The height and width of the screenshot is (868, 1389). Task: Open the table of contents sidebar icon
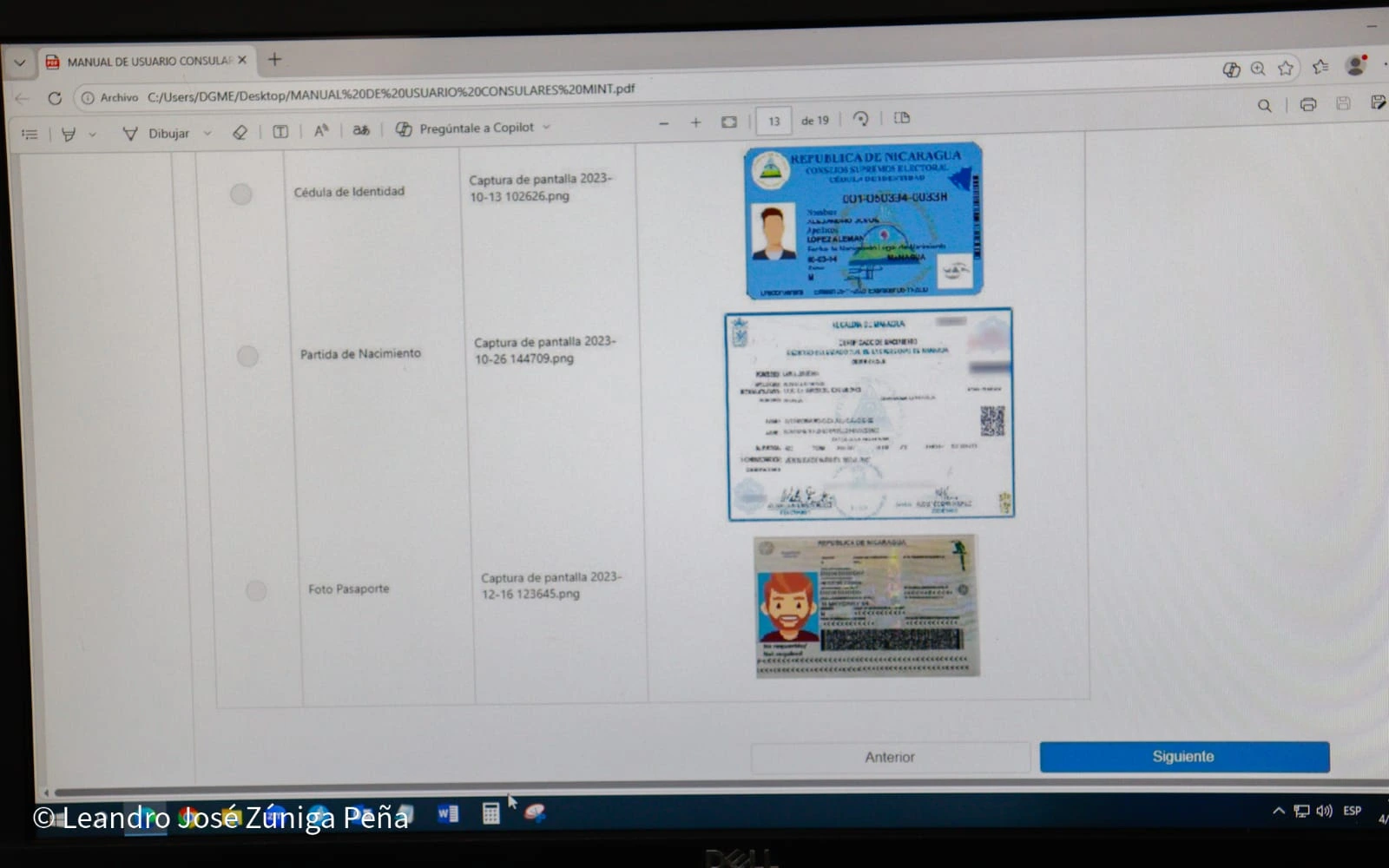click(30, 135)
